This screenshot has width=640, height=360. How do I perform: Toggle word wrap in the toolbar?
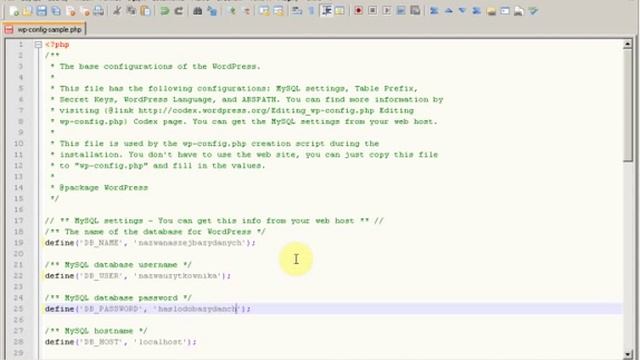[297, 11]
